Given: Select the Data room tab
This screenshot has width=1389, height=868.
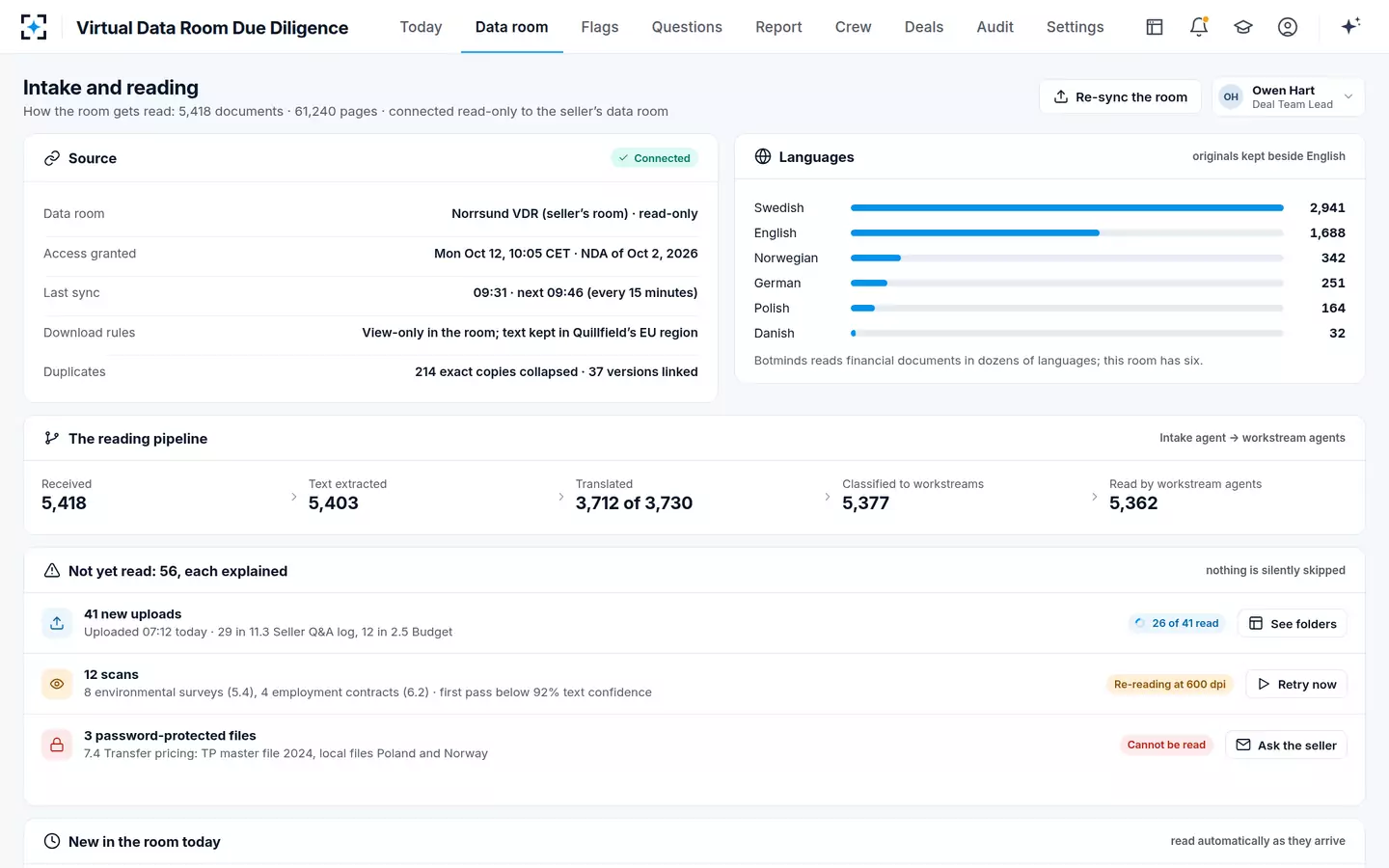Looking at the screenshot, I should coord(511,27).
